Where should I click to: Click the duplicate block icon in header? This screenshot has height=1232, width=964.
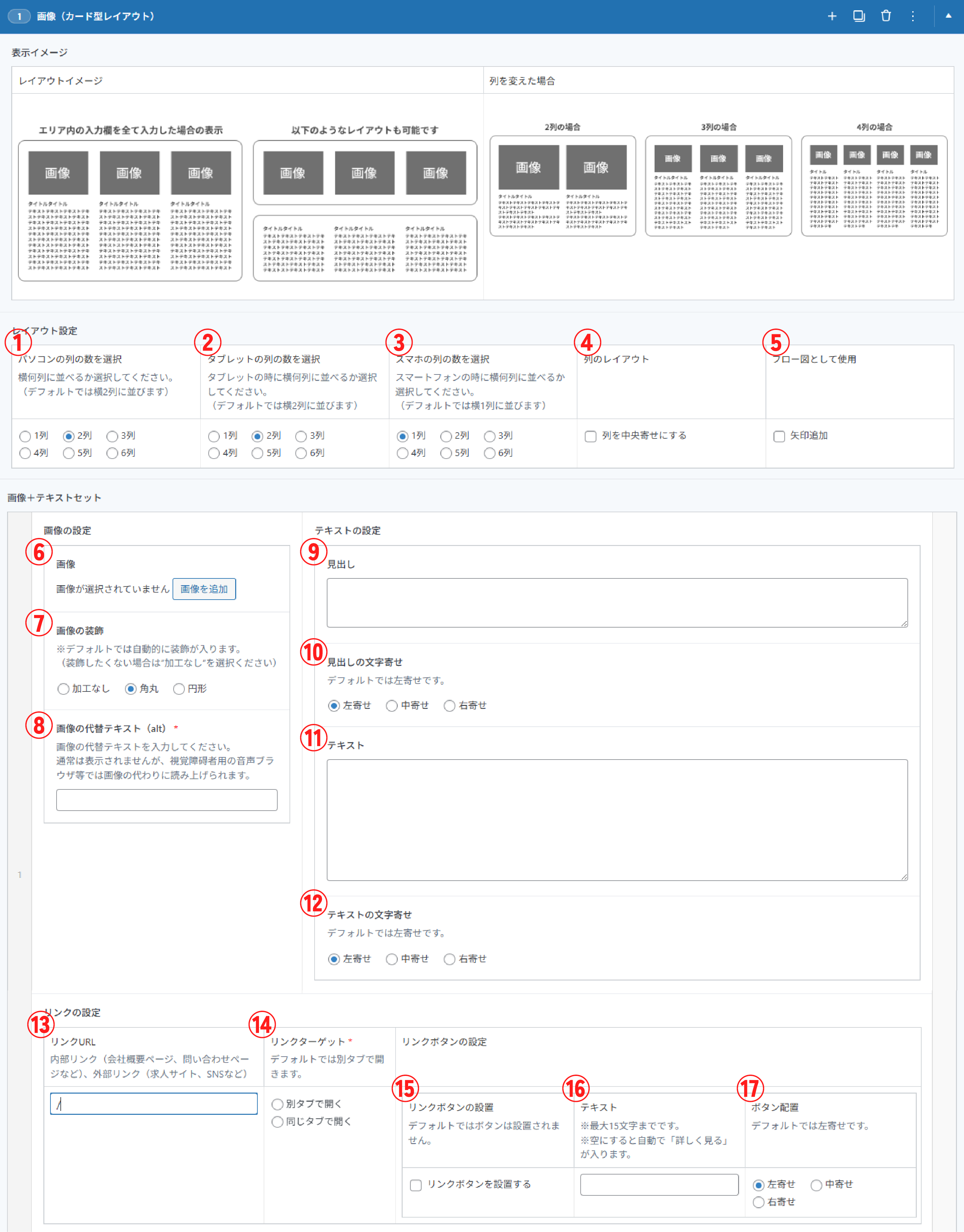859,16
